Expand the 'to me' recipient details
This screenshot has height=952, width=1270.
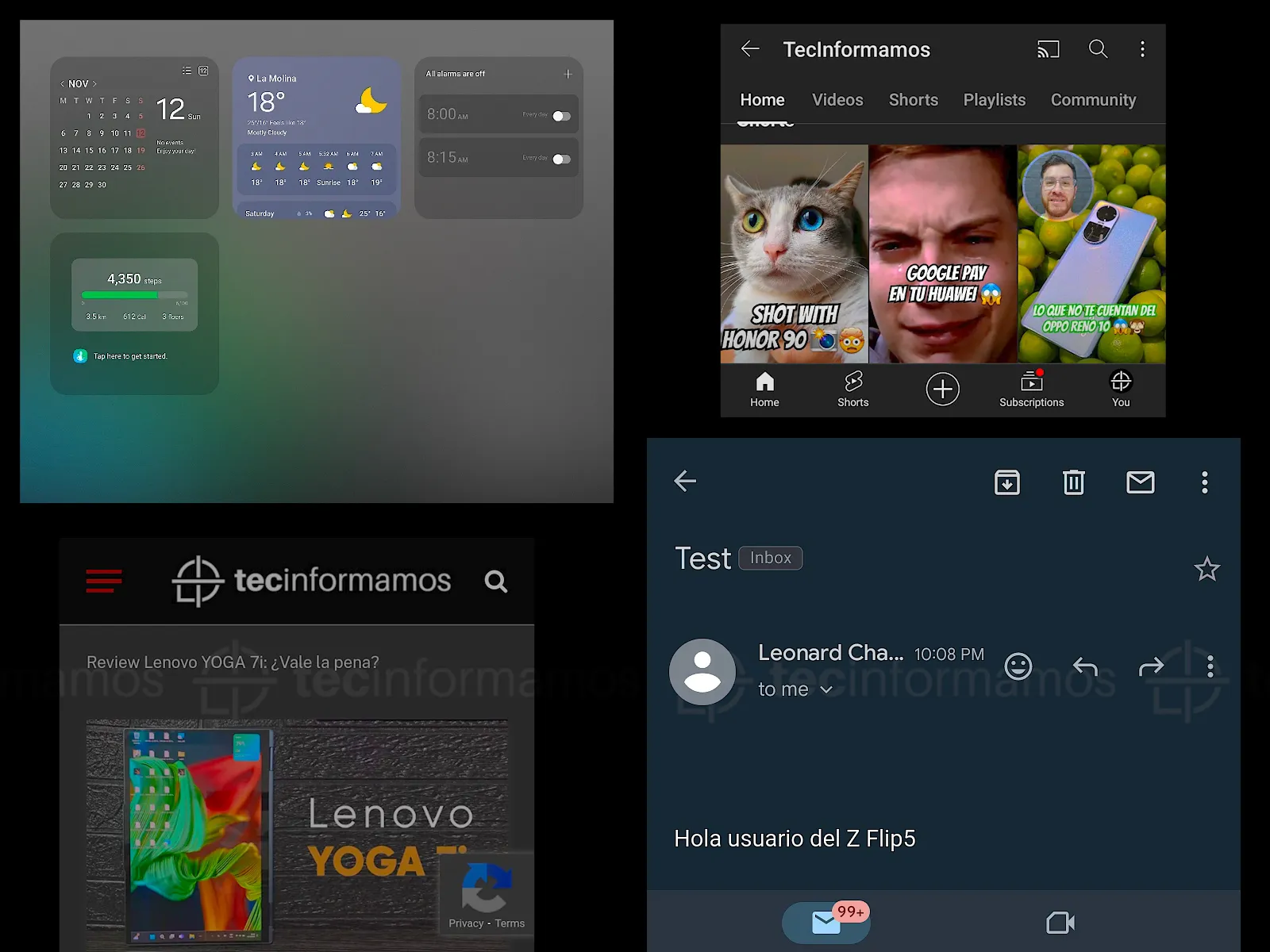tap(825, 689)
